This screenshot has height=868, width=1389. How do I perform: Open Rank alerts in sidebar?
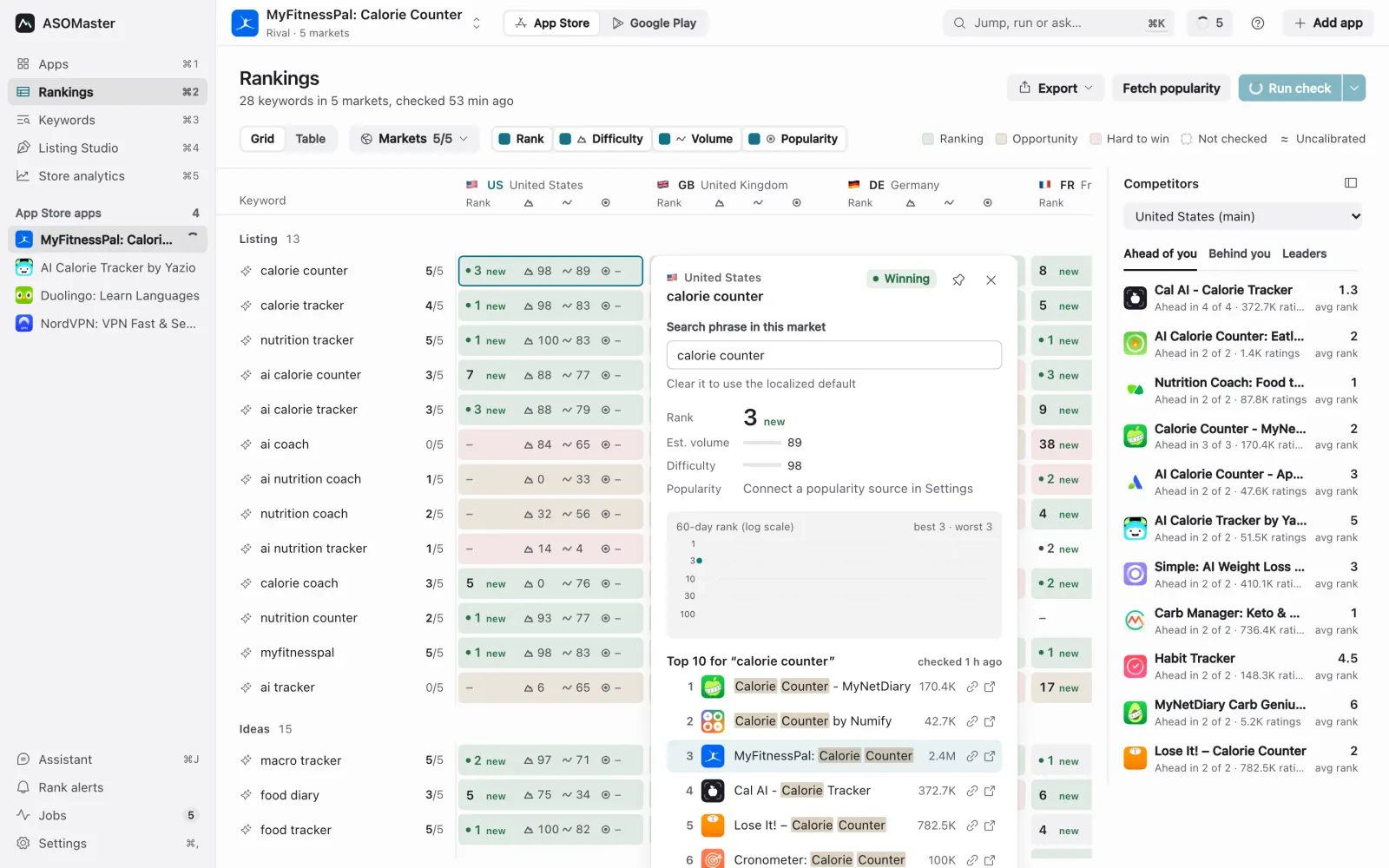click(108, 787)
